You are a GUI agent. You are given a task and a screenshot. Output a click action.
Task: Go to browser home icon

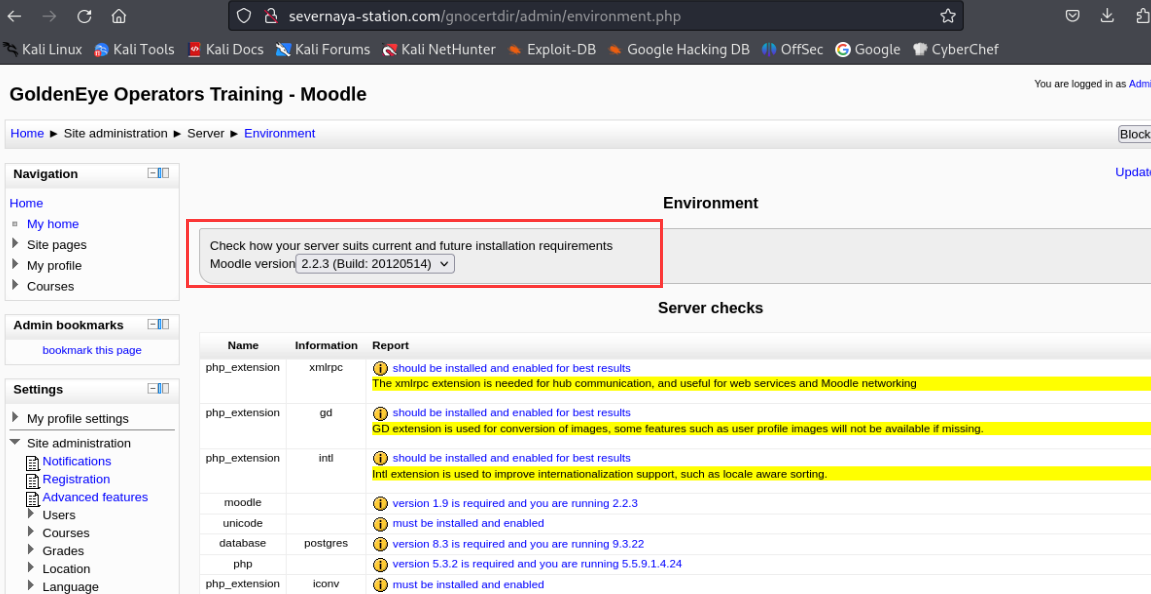[x=119, y=16]
